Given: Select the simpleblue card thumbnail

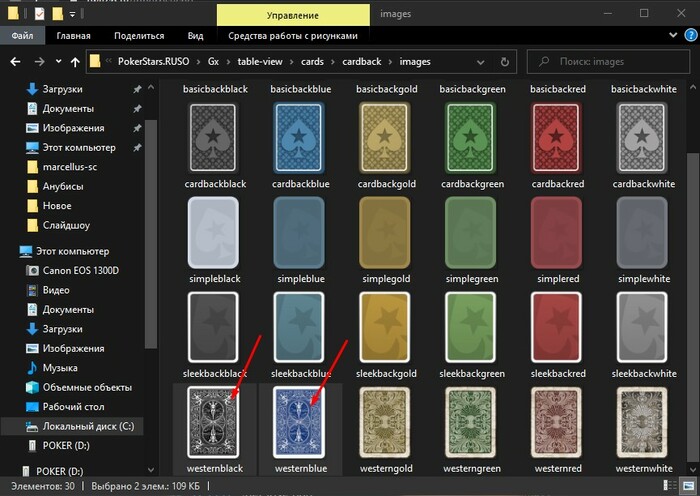Looking at the screenshot, I should coord(299,233).
